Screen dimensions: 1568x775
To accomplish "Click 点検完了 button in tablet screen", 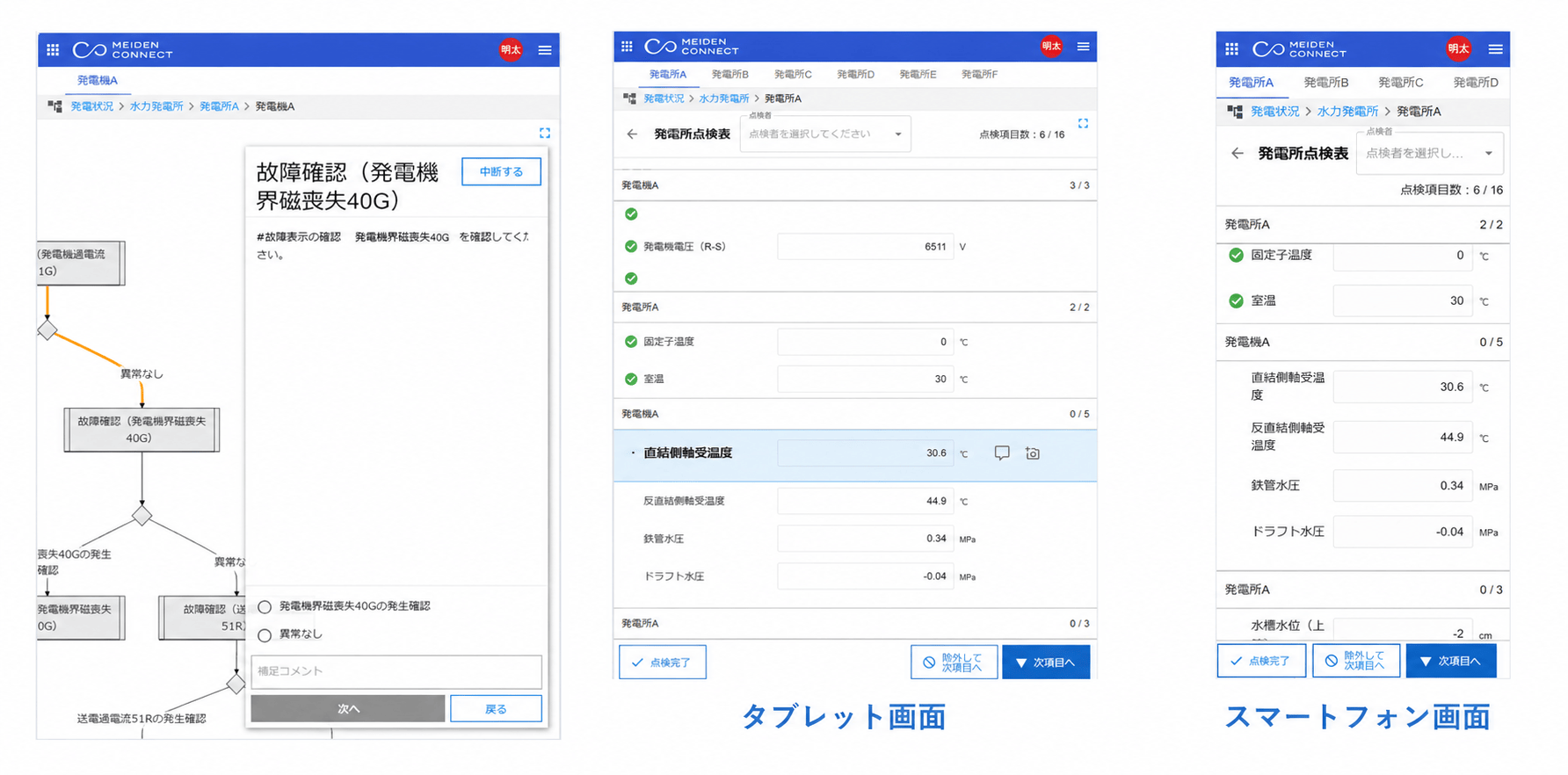I will (x=662, y=663).
